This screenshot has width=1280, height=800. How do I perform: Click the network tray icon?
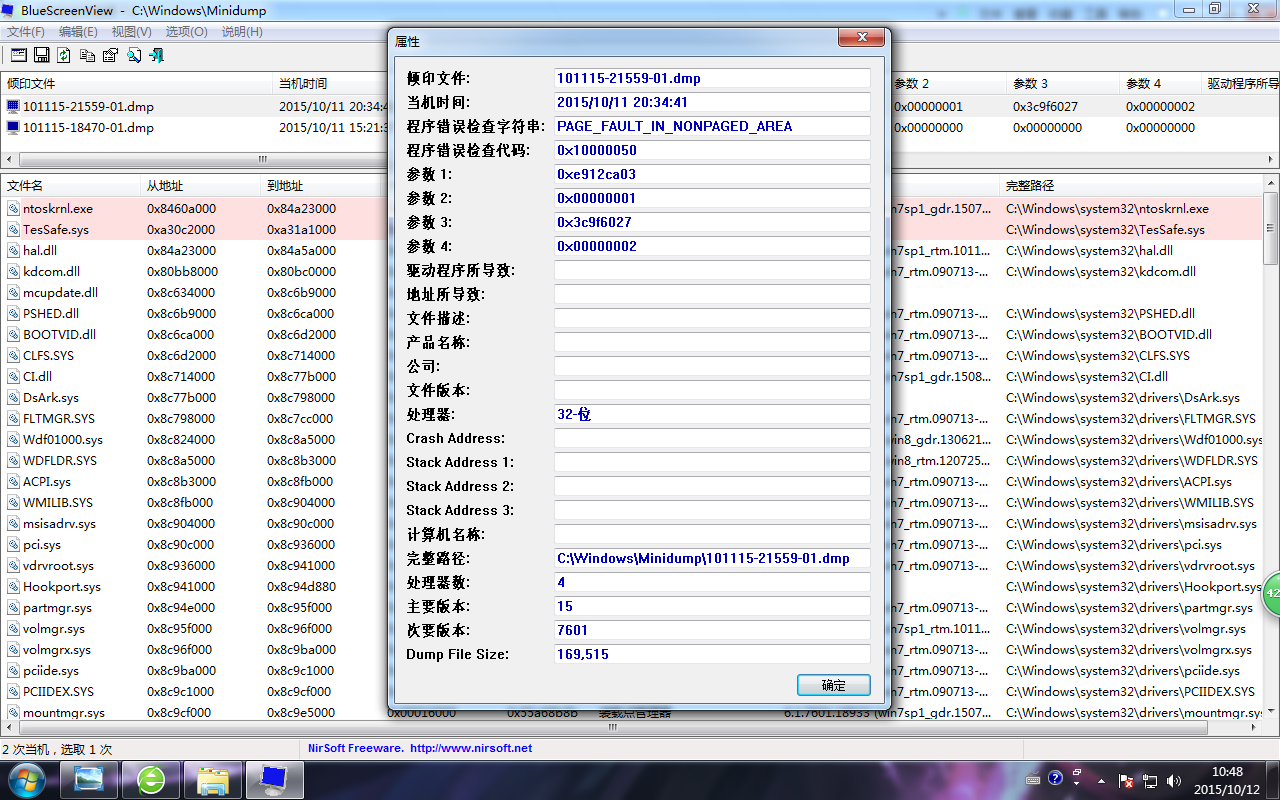[x=1150, y=780]
